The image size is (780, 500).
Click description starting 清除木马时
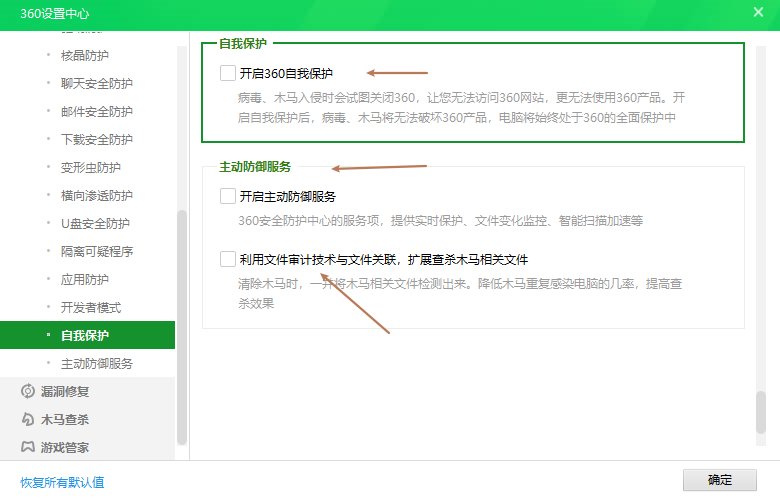pyautogui.click(x=460, y=294)
